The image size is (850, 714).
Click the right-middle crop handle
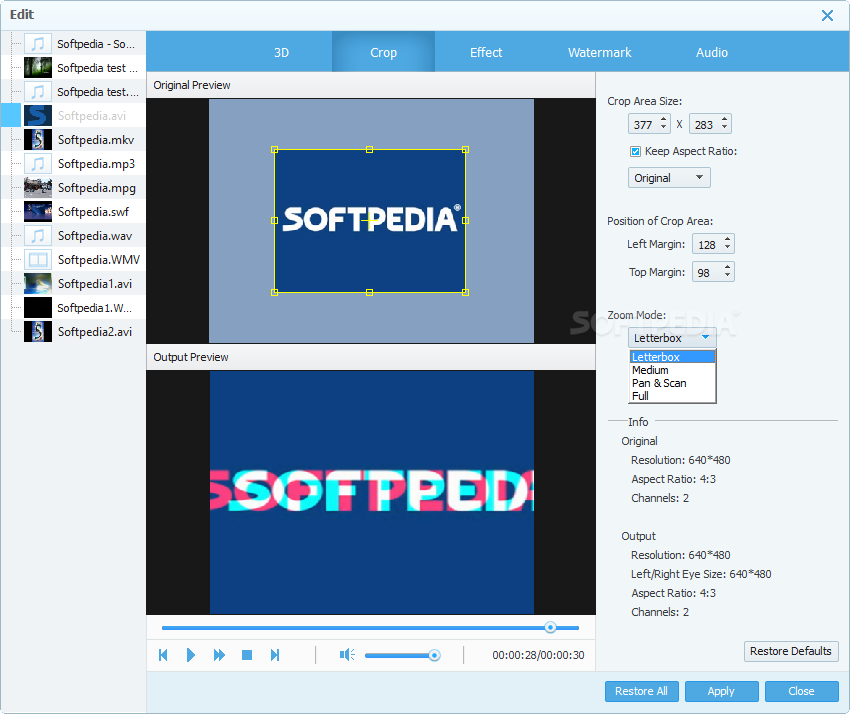[x=465, y=221]
